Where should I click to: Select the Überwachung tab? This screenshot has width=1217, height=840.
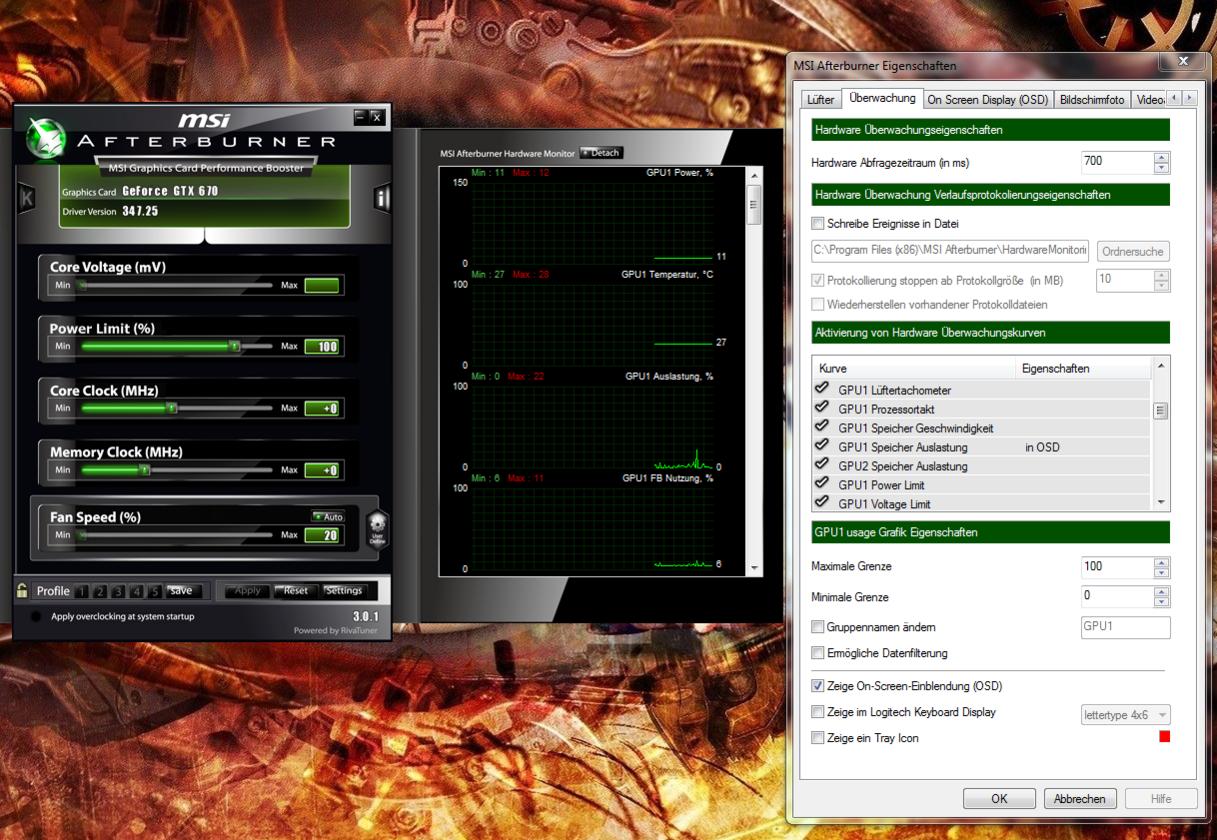(881, 98)
